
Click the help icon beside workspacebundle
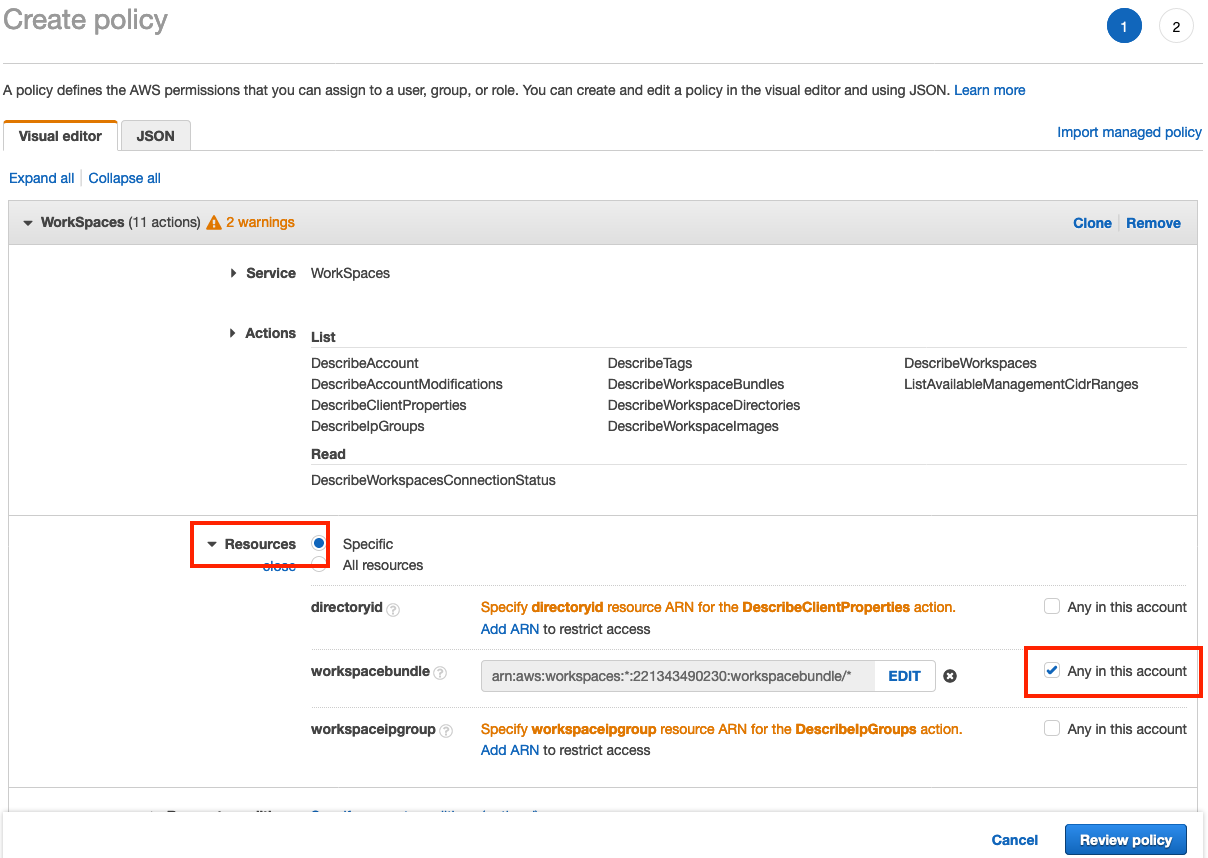tap(440, 674)
